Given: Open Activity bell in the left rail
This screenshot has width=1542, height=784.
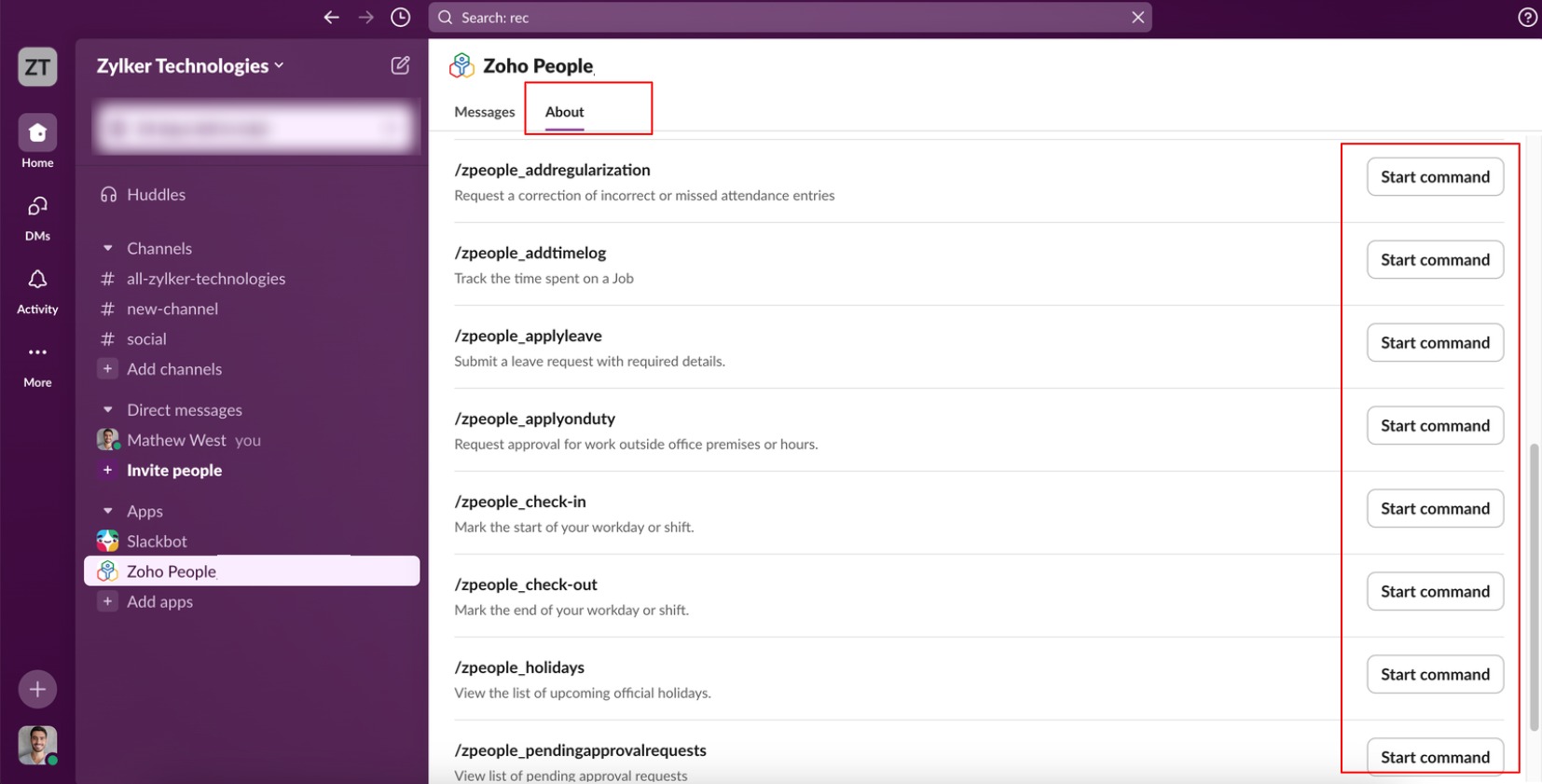Looking at the screenshot, I should tap(37, 291).
